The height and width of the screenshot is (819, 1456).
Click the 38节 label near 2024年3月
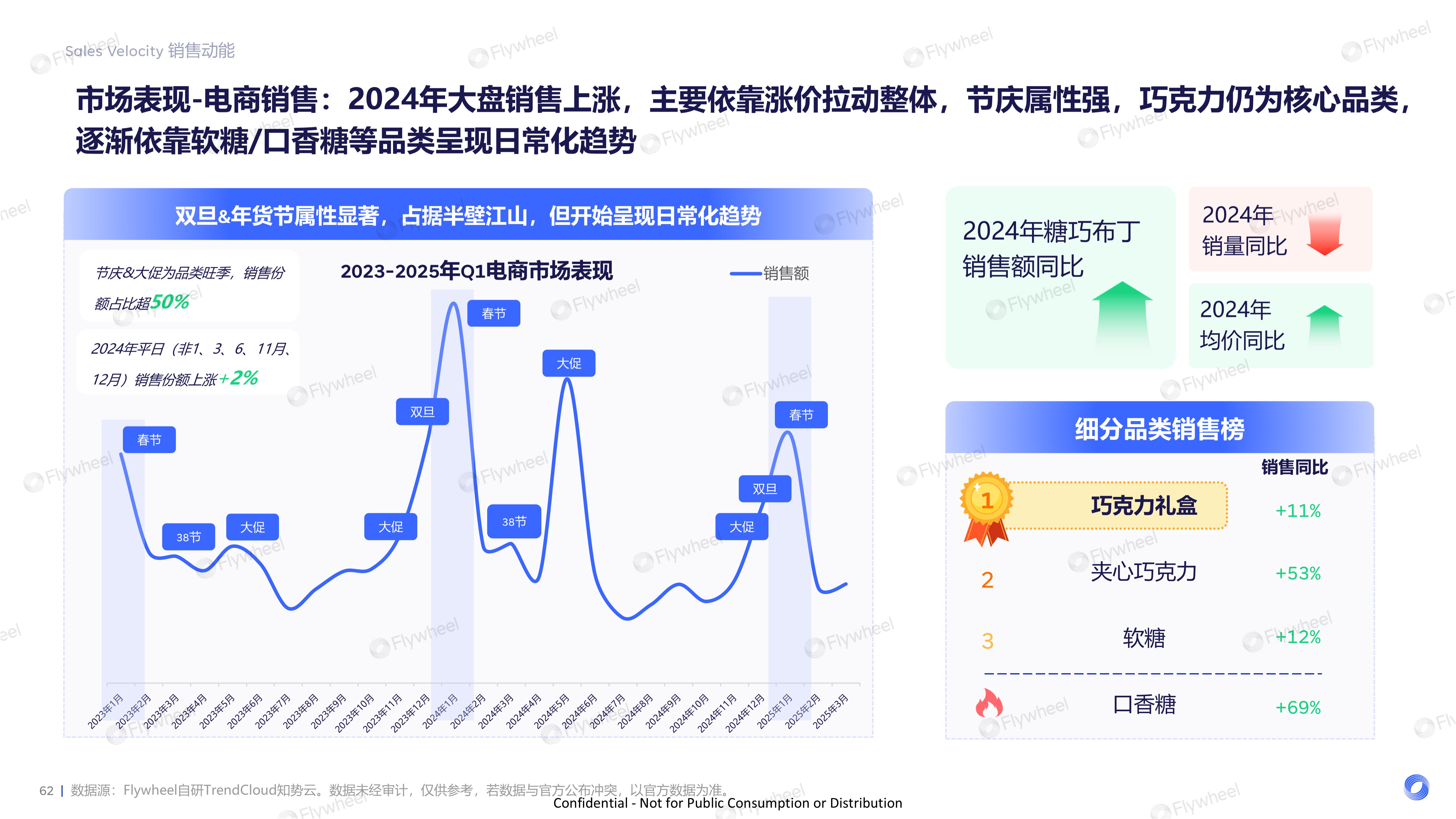point(514,522)
